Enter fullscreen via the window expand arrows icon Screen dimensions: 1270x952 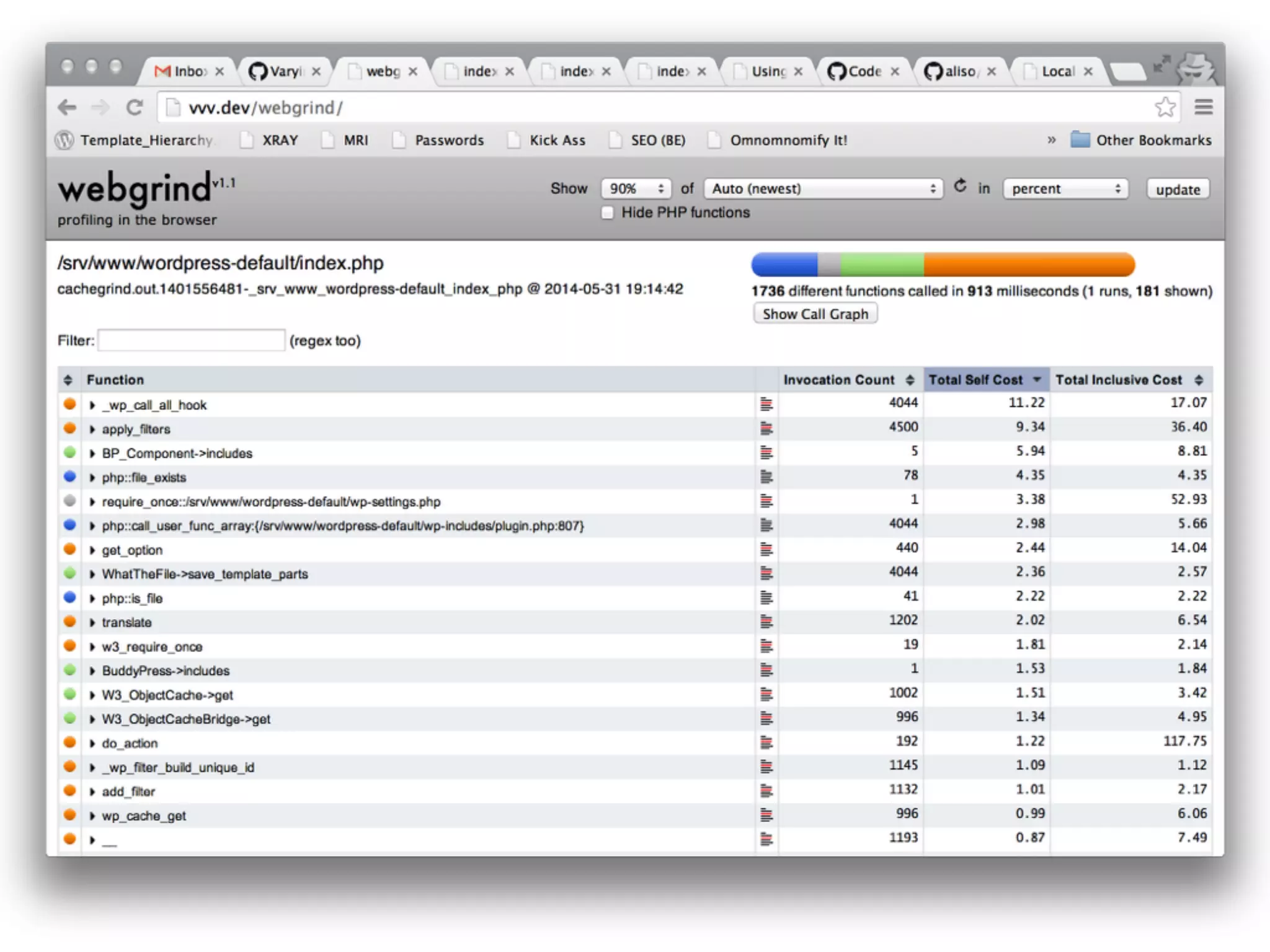[1161, 64]
